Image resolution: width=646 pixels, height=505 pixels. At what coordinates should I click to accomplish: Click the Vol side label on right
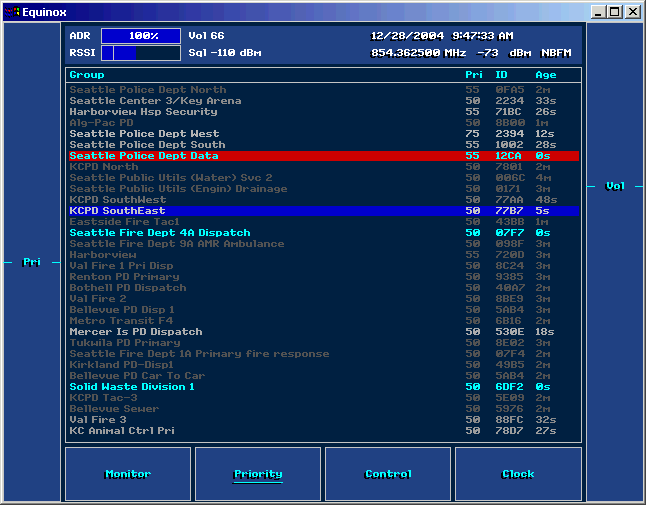615,186
